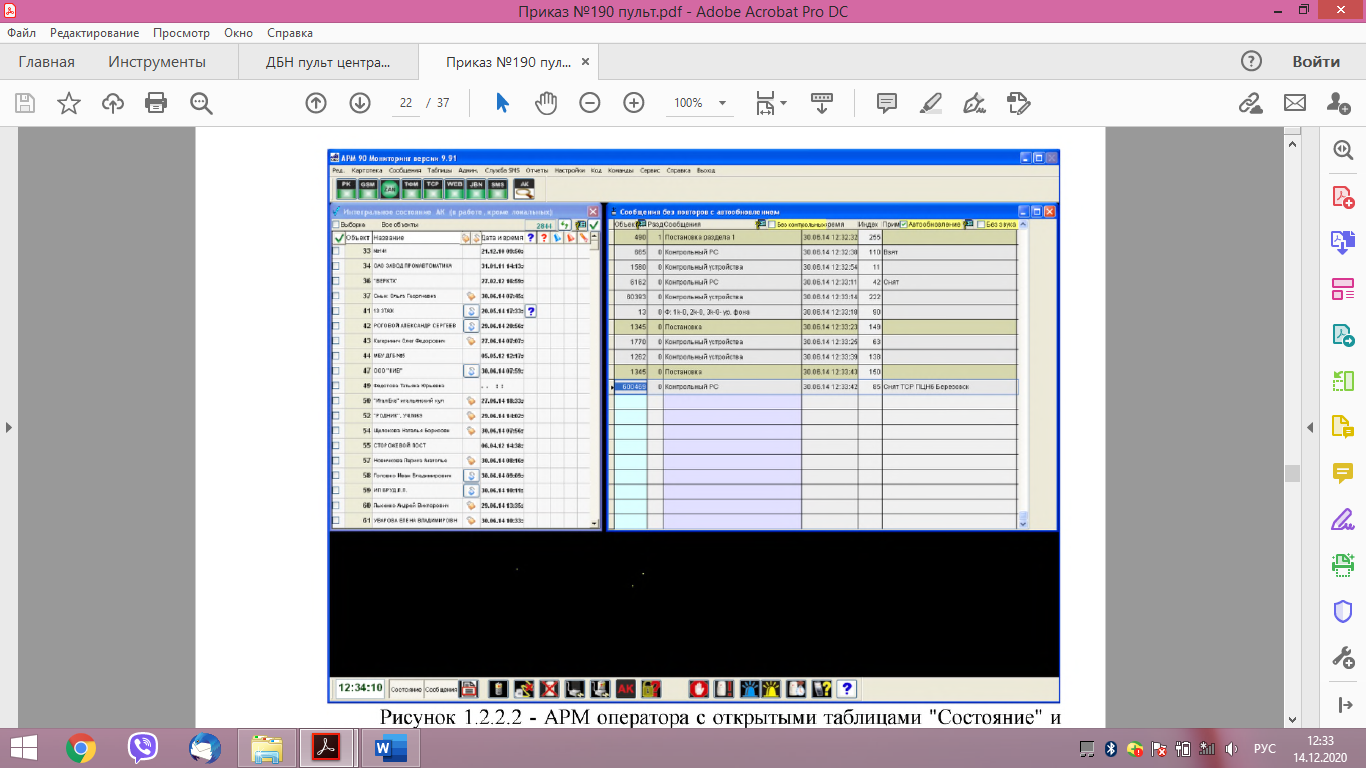Zoom out with the minus button
The image size is (1366, 768).
coord(590,103)
